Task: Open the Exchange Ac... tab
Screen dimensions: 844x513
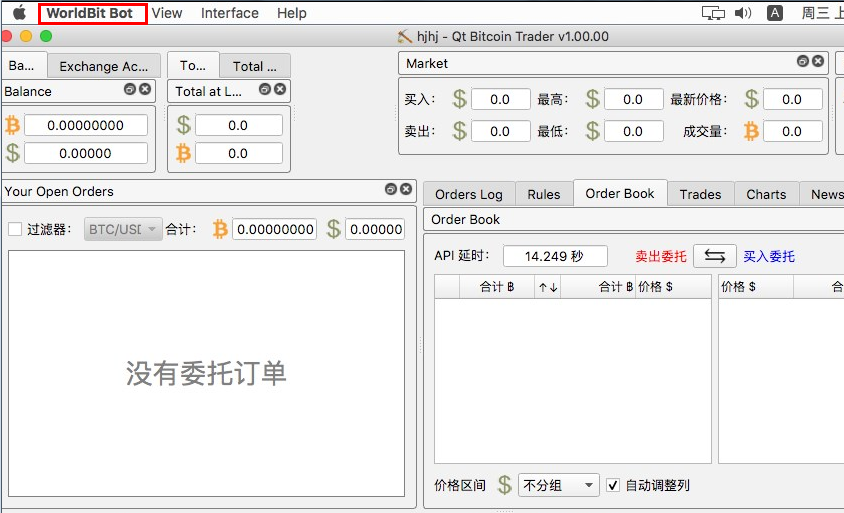Action: [x=103, y=66]
